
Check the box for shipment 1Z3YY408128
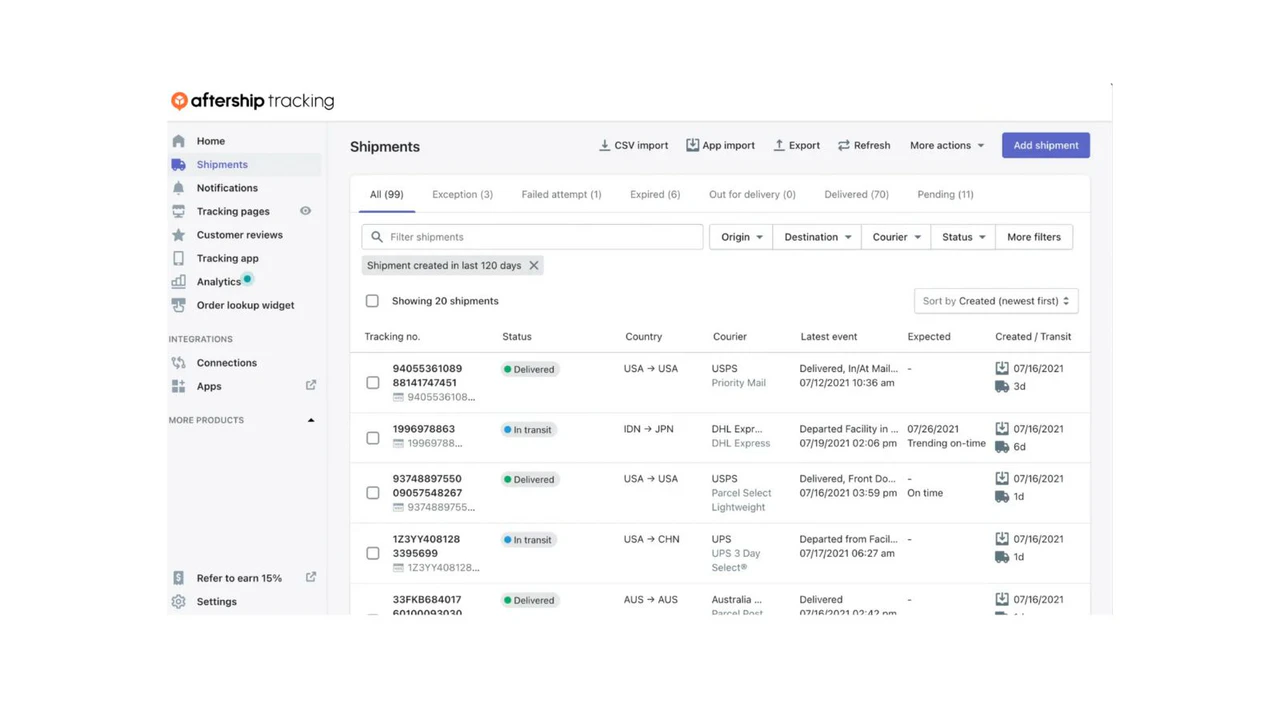point(372,553)
